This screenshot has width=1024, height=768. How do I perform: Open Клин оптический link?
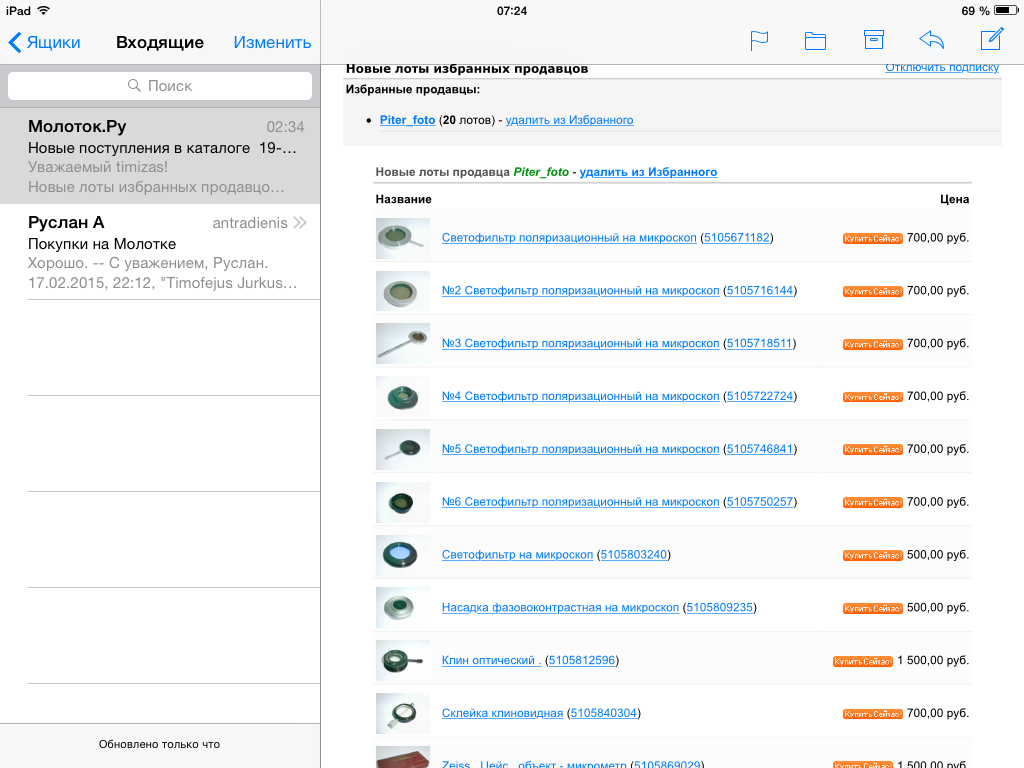[491, 661]
